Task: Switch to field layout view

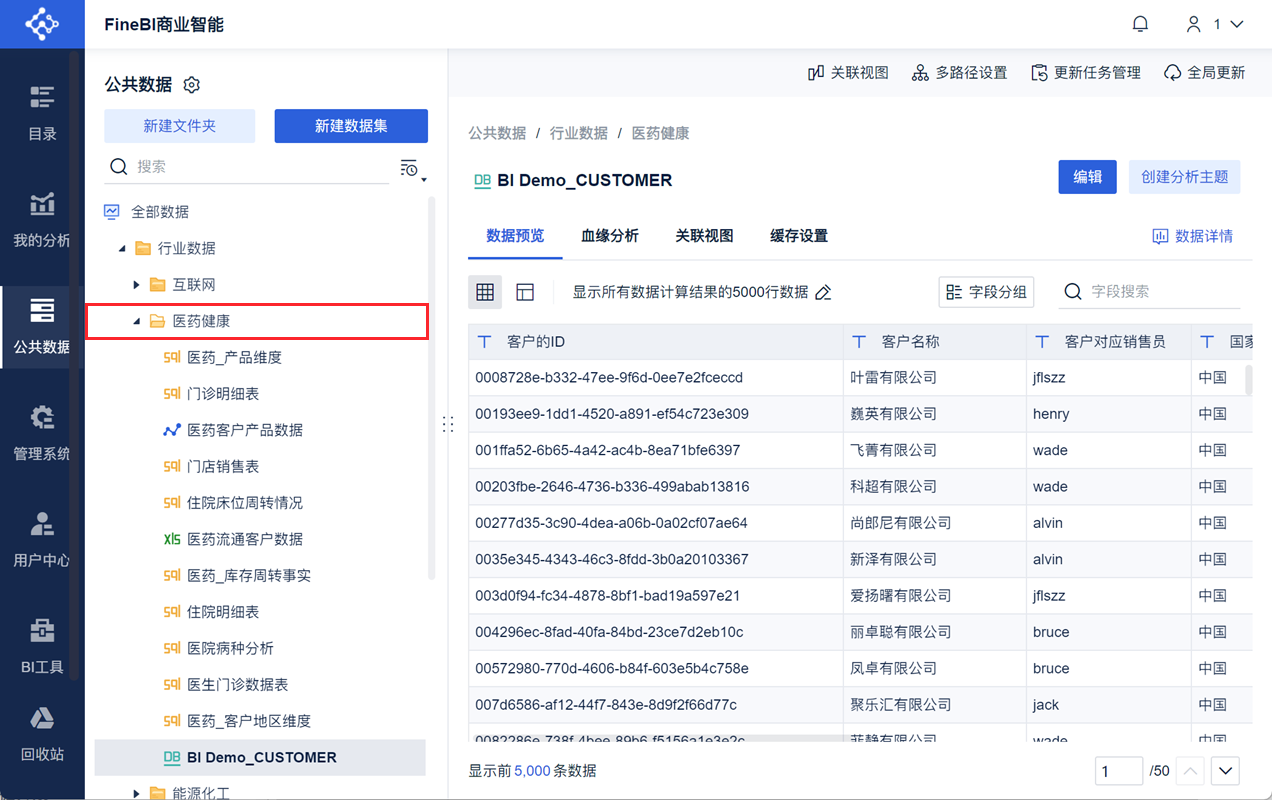Action: (x=525, y=292)
